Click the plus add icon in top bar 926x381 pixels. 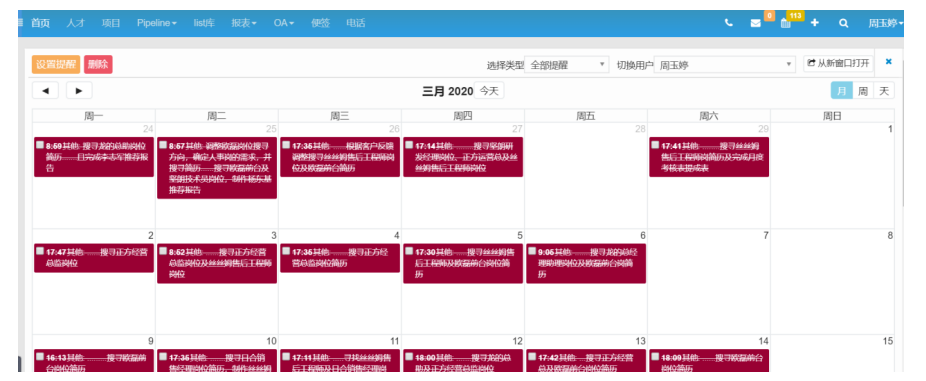coord(815,23)
